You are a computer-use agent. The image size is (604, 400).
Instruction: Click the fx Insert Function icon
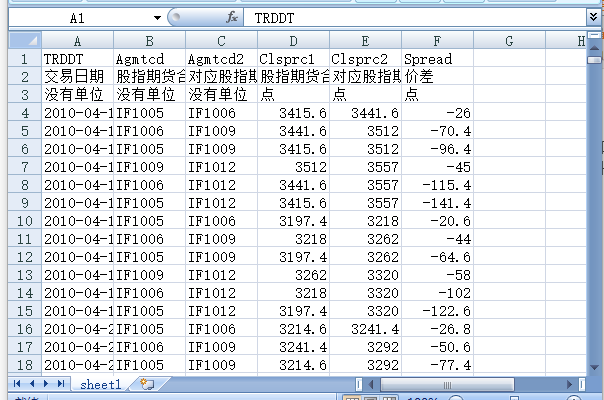[x=232, y=17]
